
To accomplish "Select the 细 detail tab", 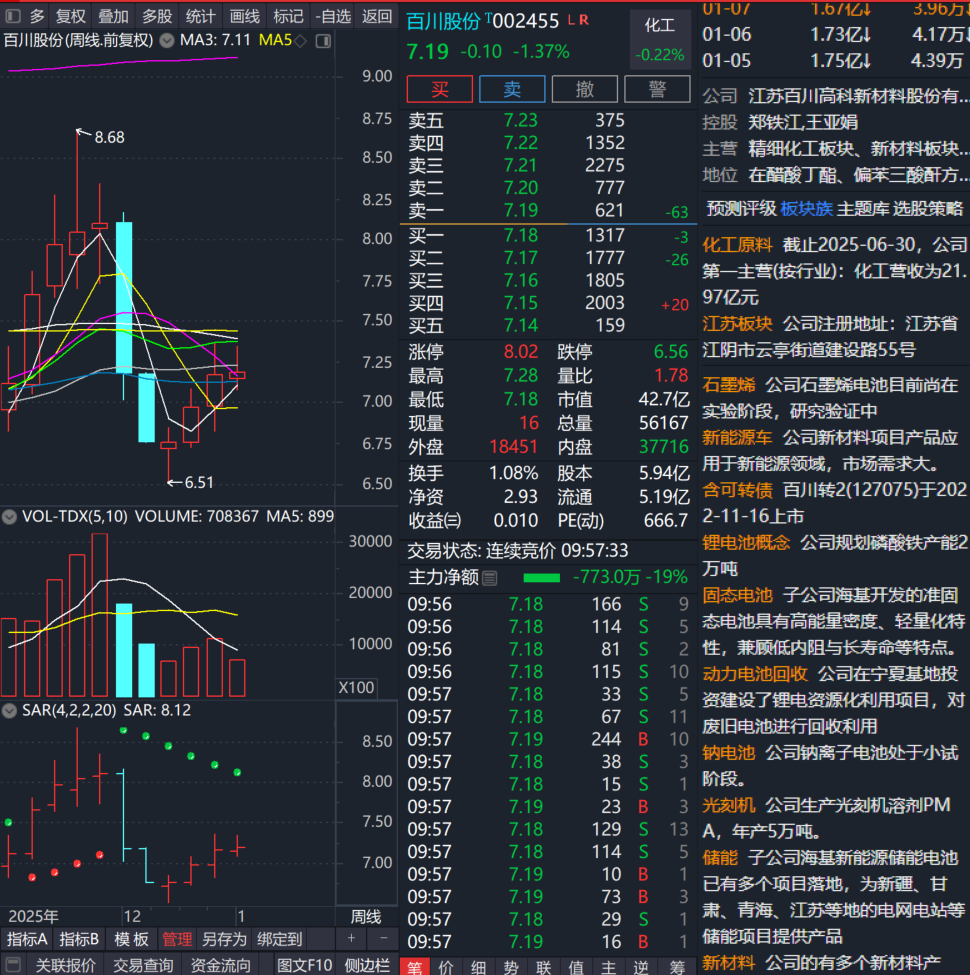I will point(479,967).
